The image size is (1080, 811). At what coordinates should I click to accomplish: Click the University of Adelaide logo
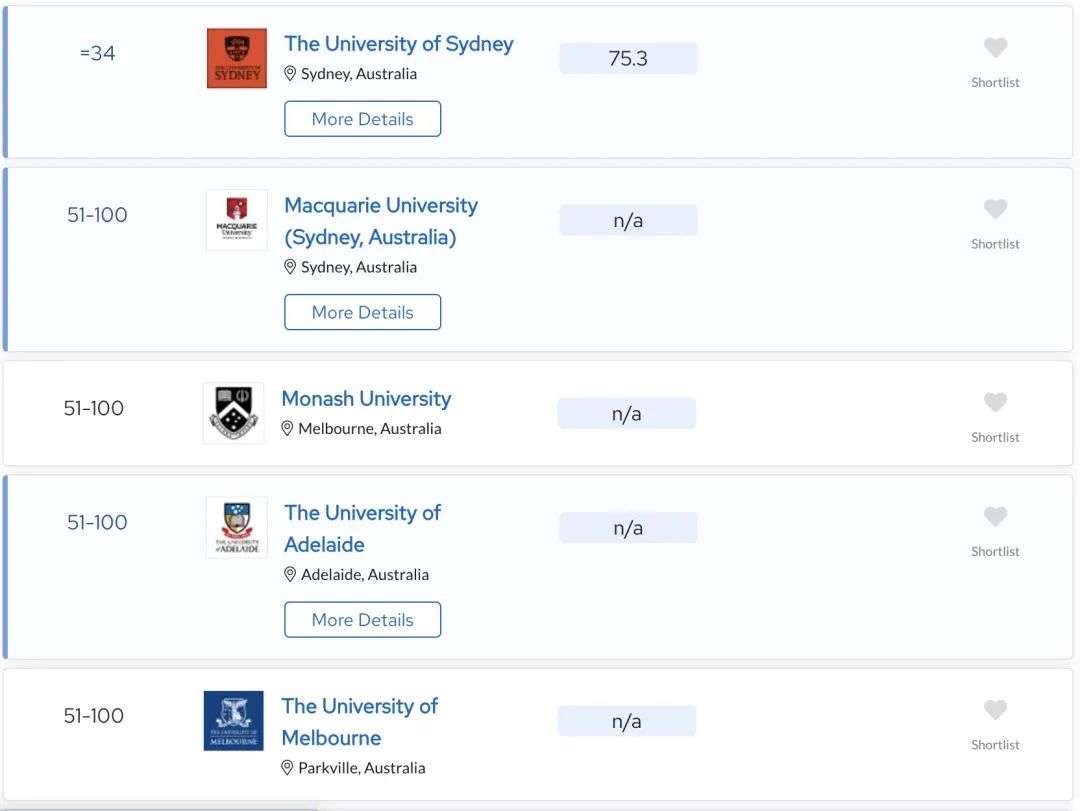[x=237, y=527]
